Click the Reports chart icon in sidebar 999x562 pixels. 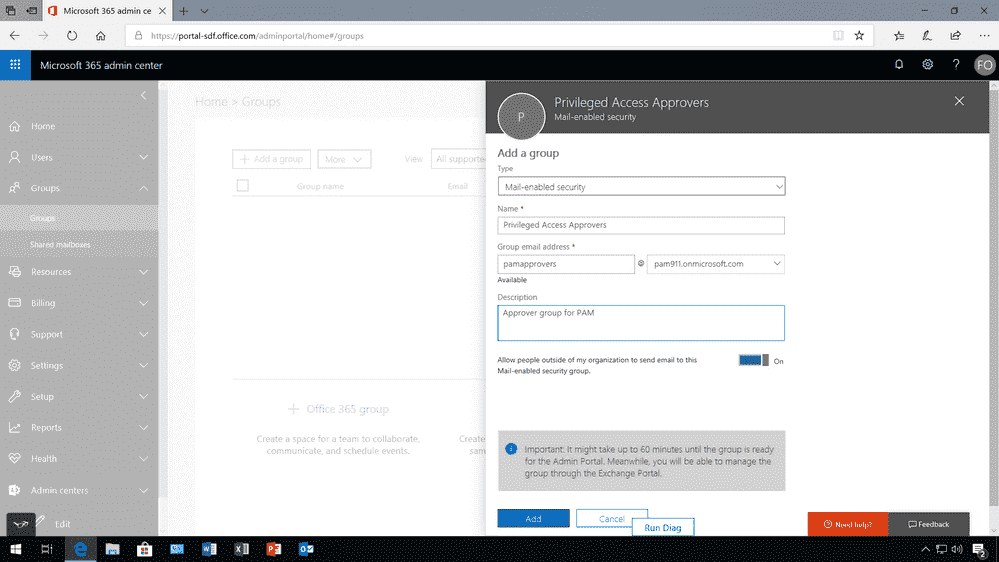15,428
